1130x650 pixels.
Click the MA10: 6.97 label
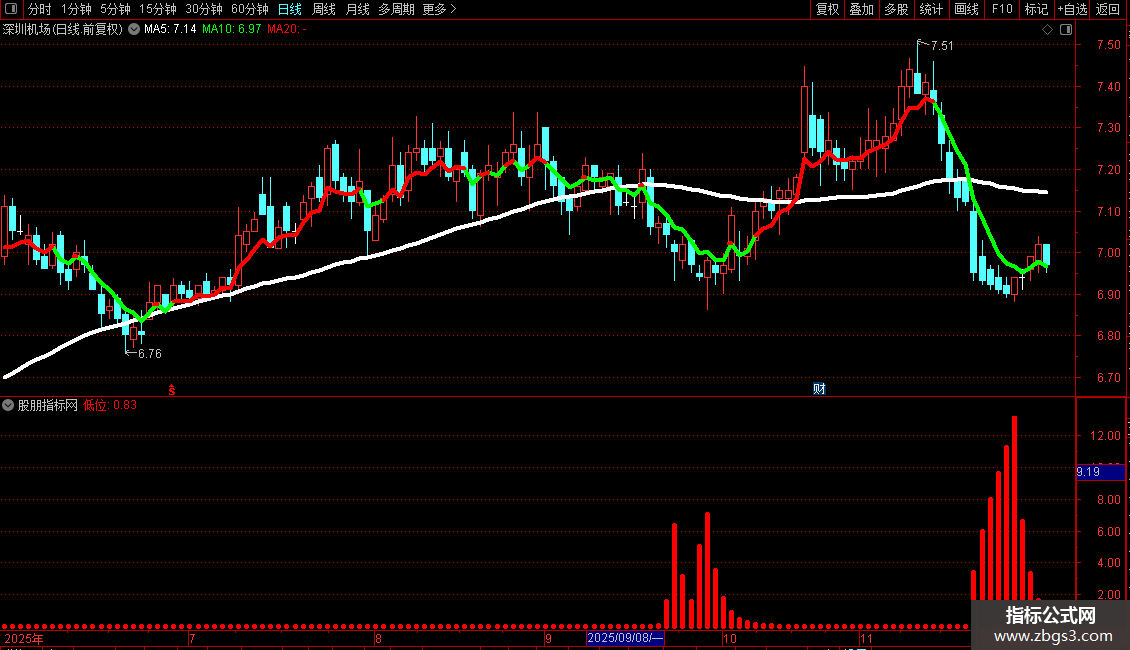(231, 30)
